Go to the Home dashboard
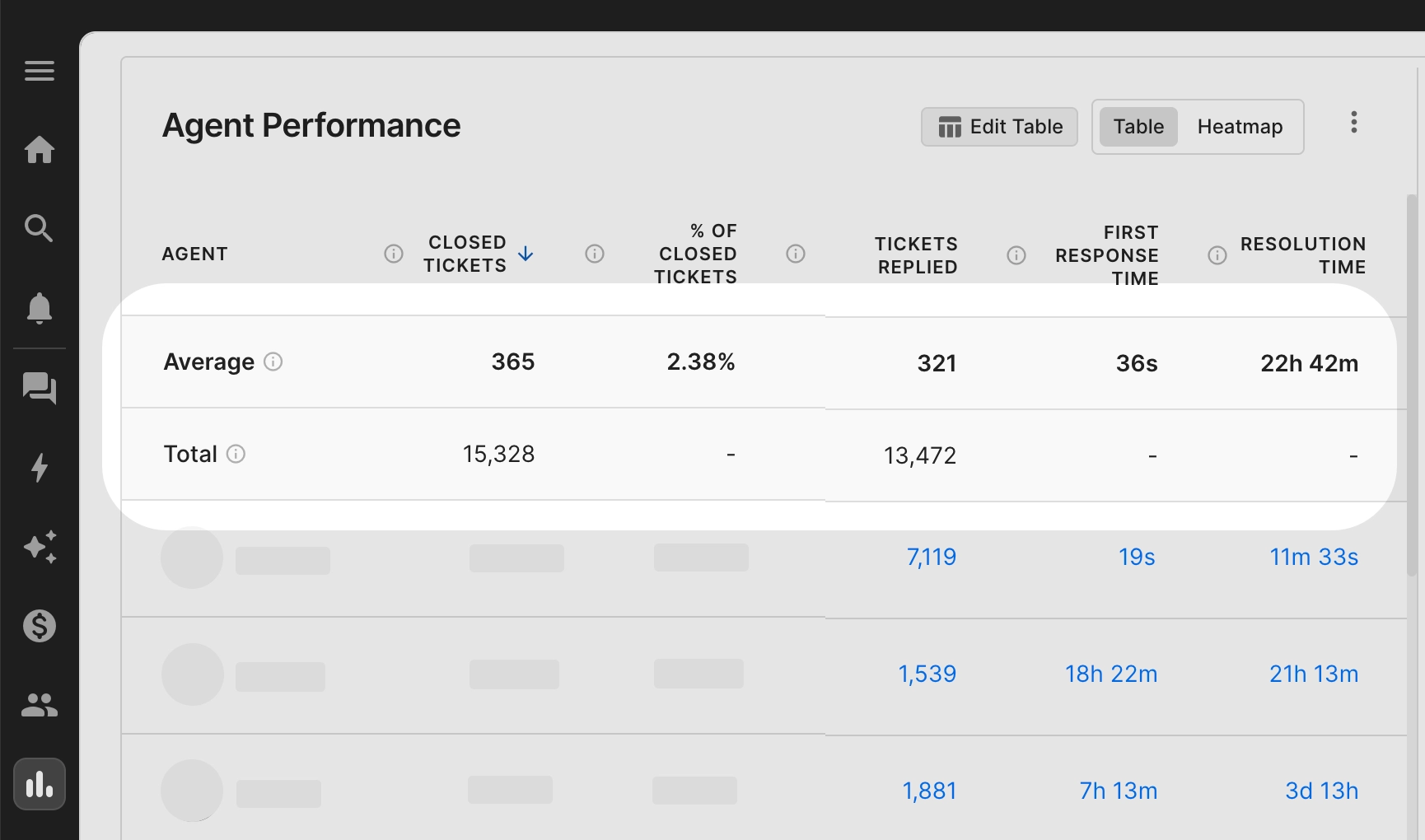The width and height of the screenshot is (1425, 840). pyautogui.click(x=39, y=150)
